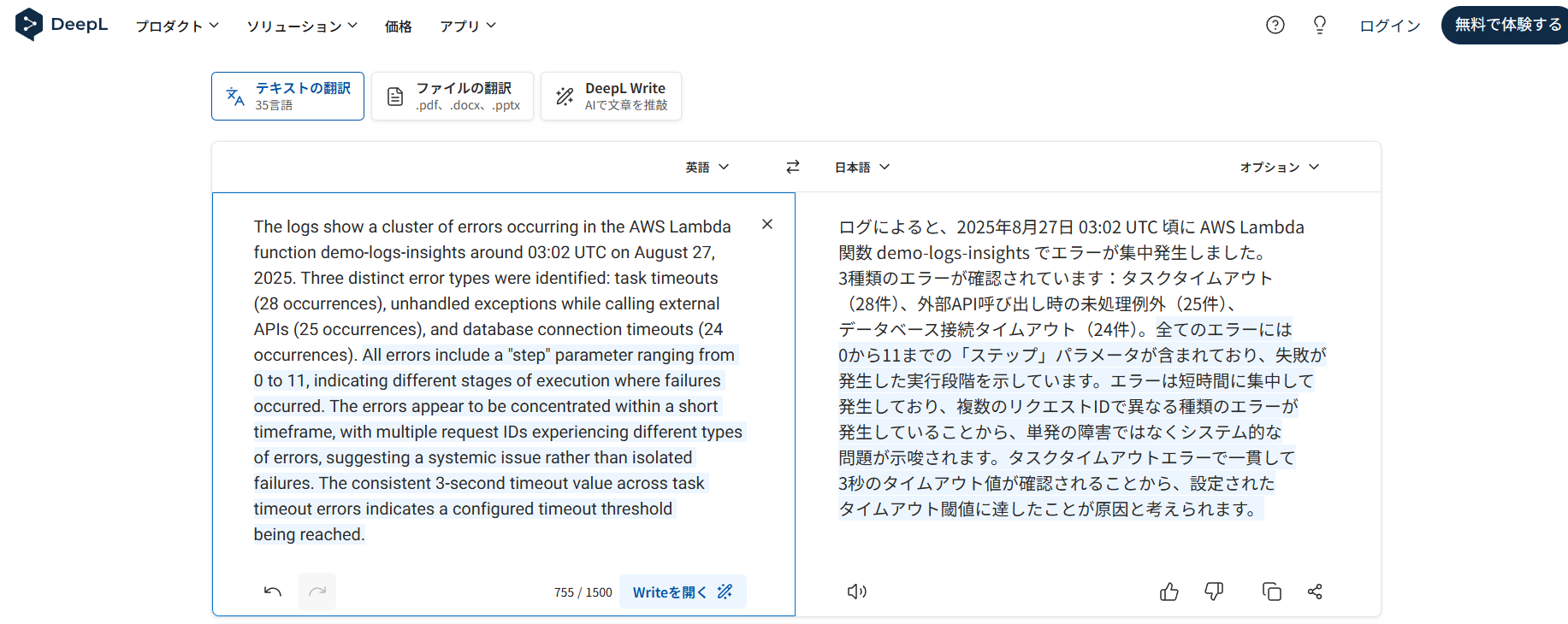Give thumbs down to translation
The image size is (1568, 624).
(x=1213, y=592)
